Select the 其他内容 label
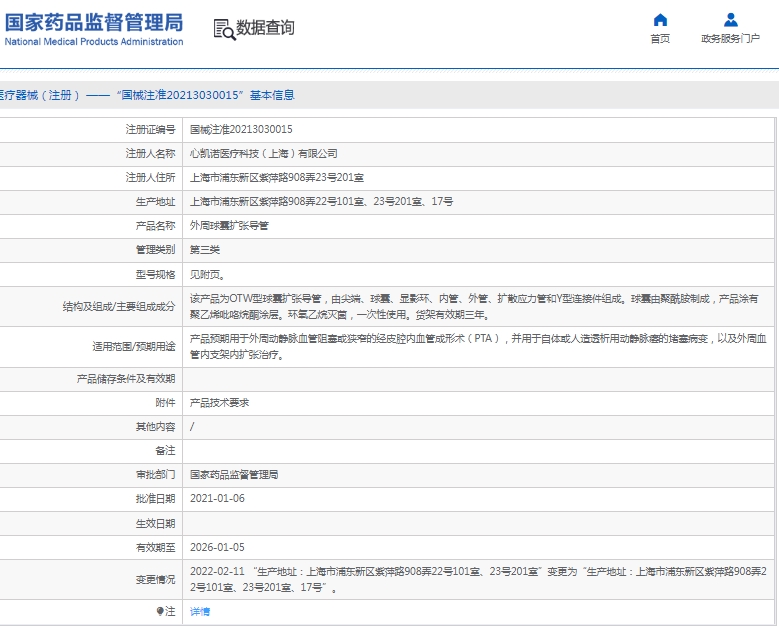The width and height of the screenshot is (779, 631). 155,427
